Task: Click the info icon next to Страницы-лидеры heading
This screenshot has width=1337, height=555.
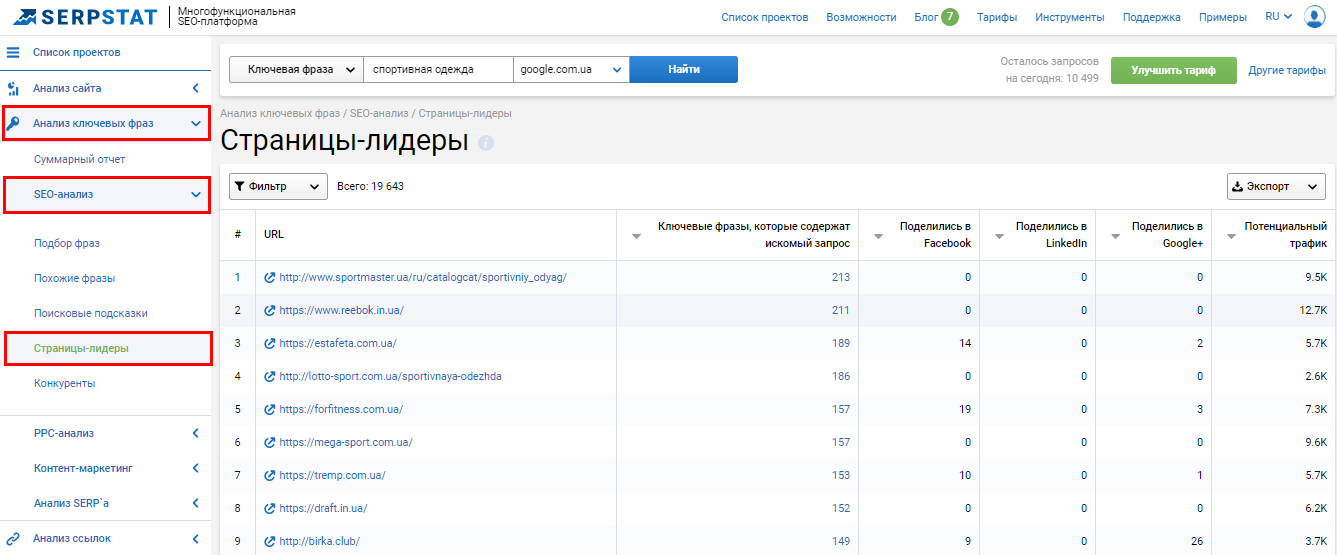Action: coord(486,143)
